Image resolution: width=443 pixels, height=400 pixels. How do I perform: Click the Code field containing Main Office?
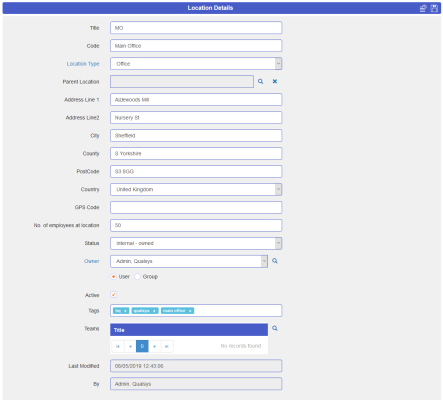196,46
